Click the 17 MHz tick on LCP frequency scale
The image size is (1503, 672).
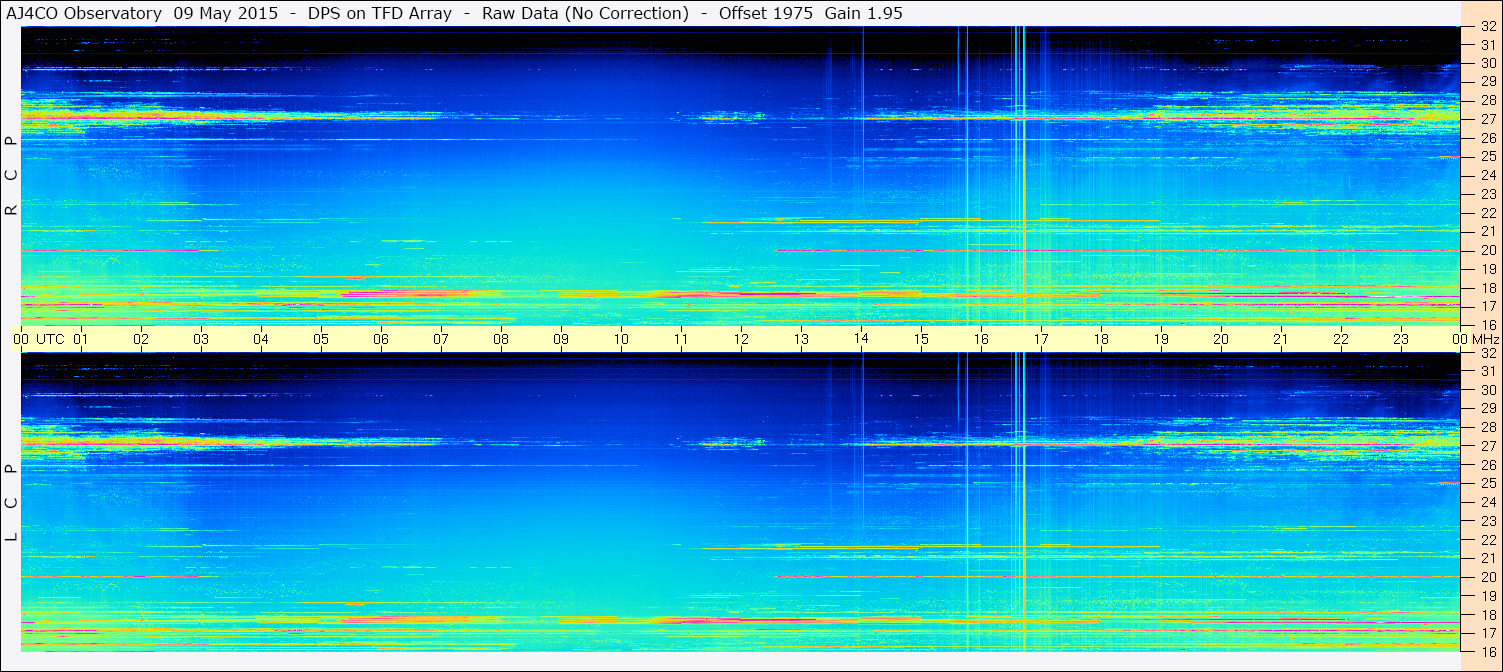click(x=1488, y=633)
